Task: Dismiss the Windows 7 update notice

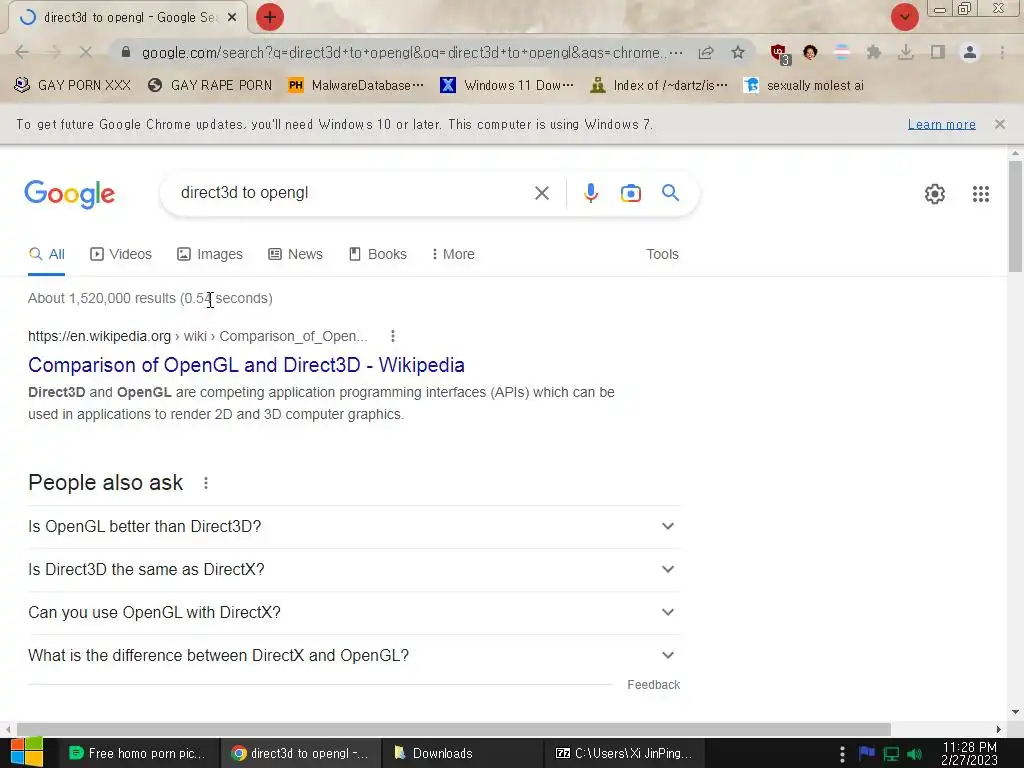Action: pyautogui.click(x=999, y=124)
